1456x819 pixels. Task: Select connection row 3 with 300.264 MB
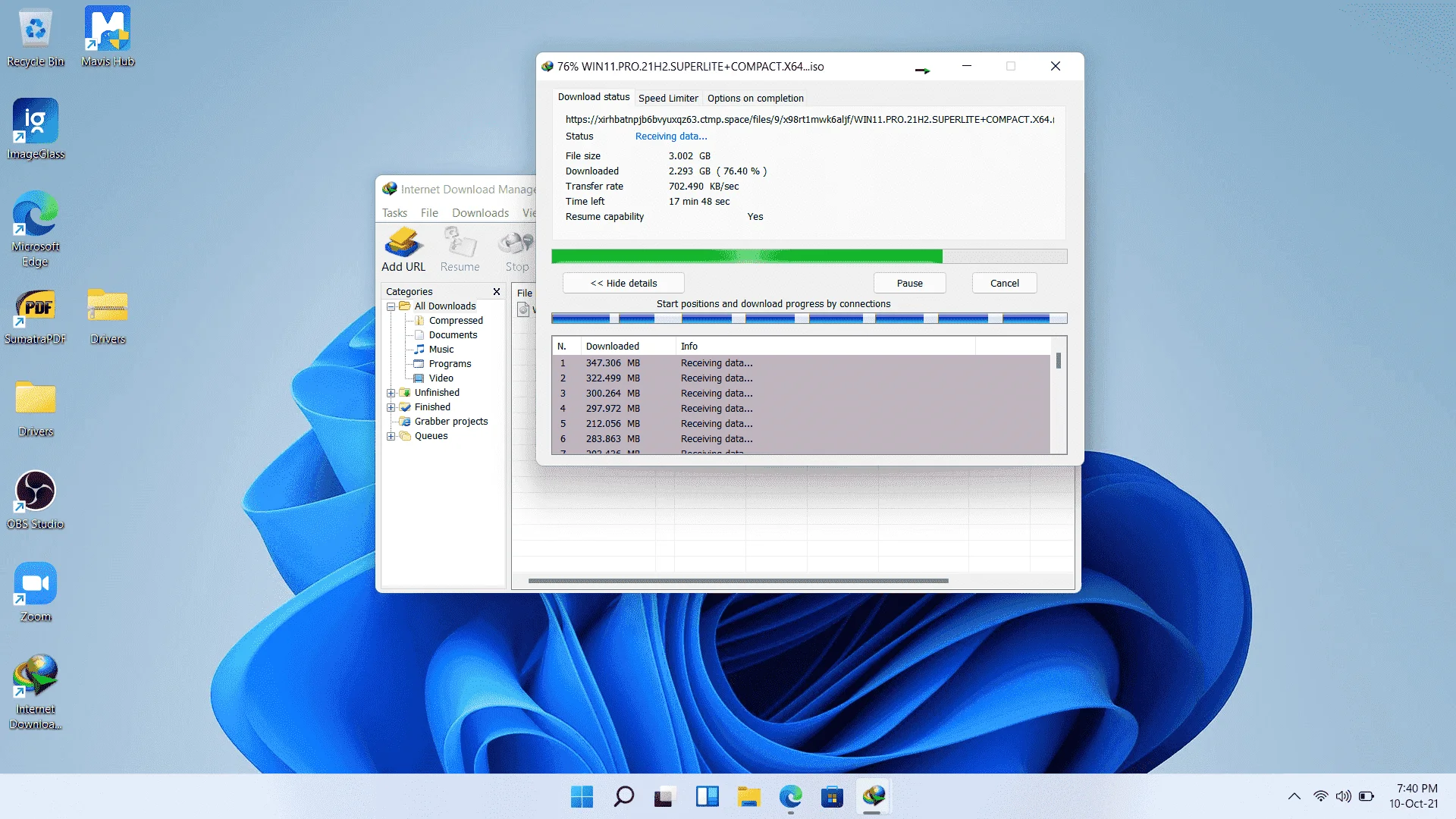point(801,394)
